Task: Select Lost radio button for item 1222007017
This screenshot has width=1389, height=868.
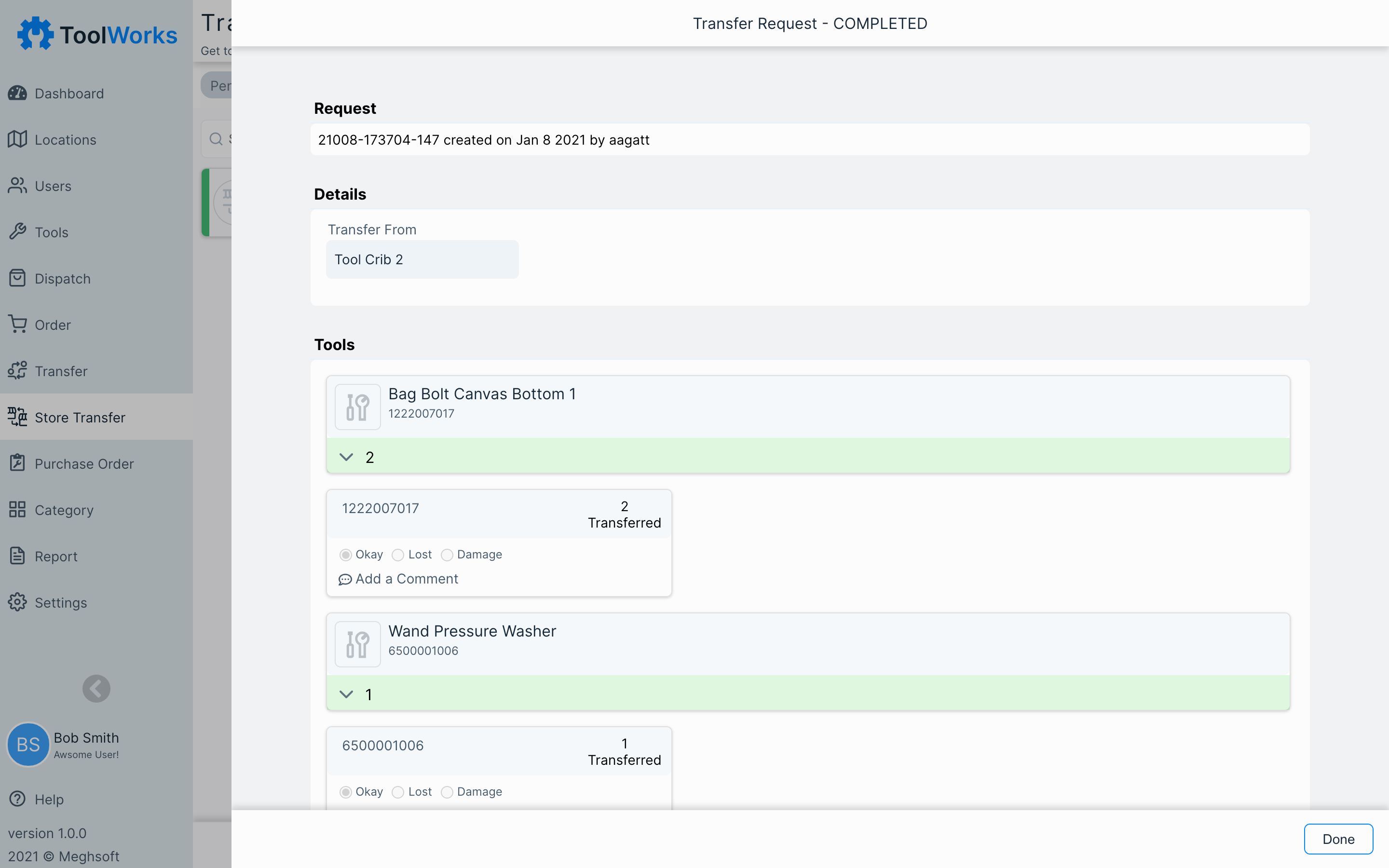Action: [397, 554]
